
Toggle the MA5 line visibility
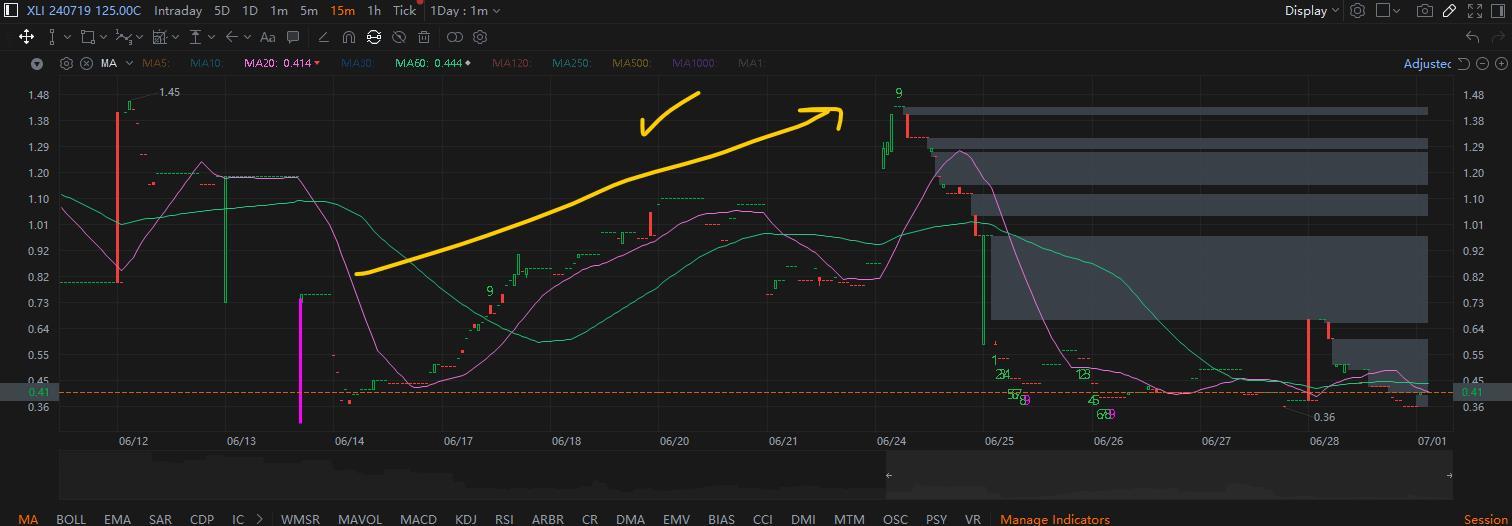pyautogui.click(x=155, y=63)
